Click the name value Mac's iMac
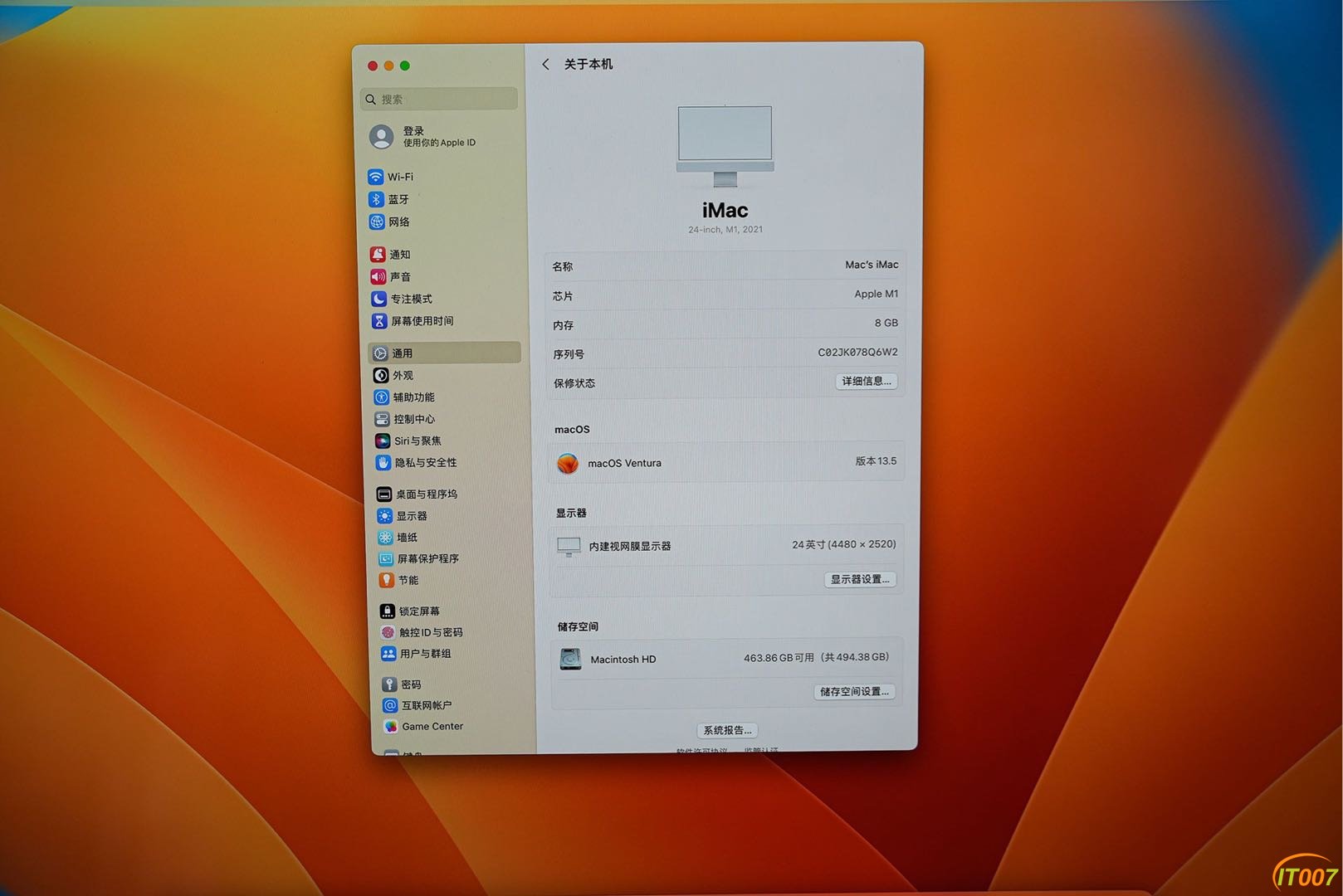 pyautogui.click(x=872, y=265)
